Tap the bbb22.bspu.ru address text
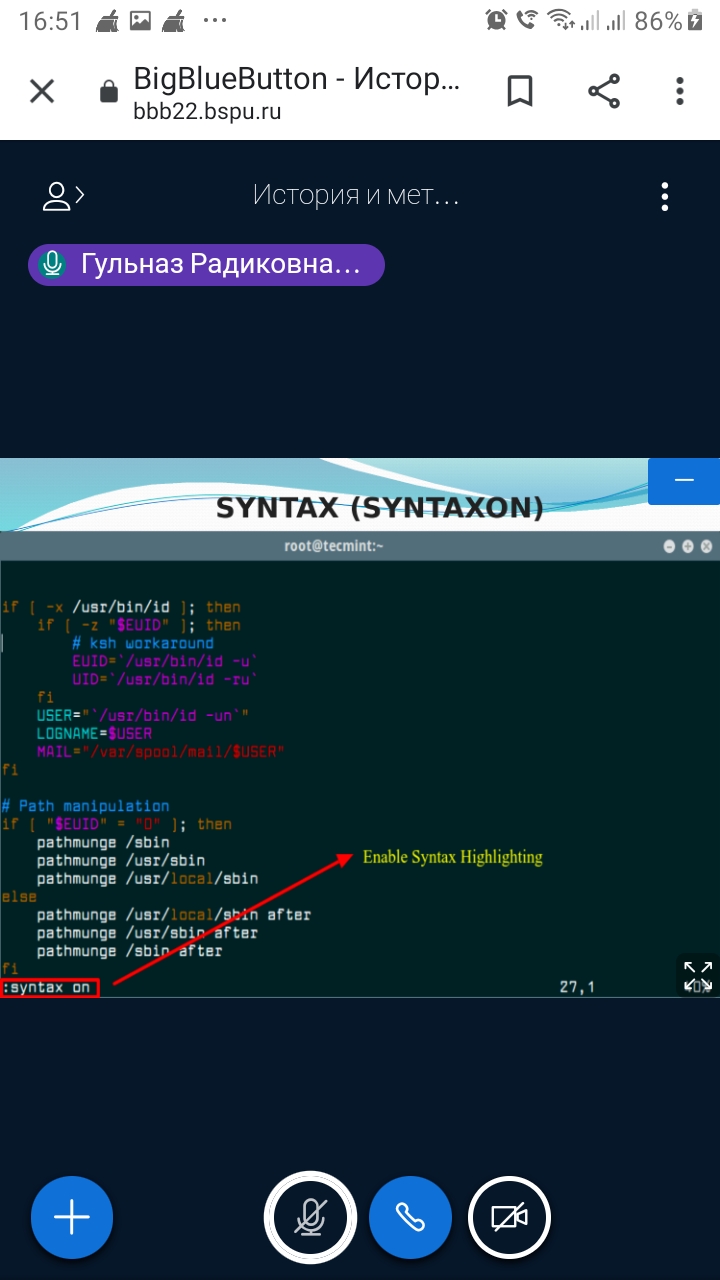 pyautogui.click(x=207, y=112)
